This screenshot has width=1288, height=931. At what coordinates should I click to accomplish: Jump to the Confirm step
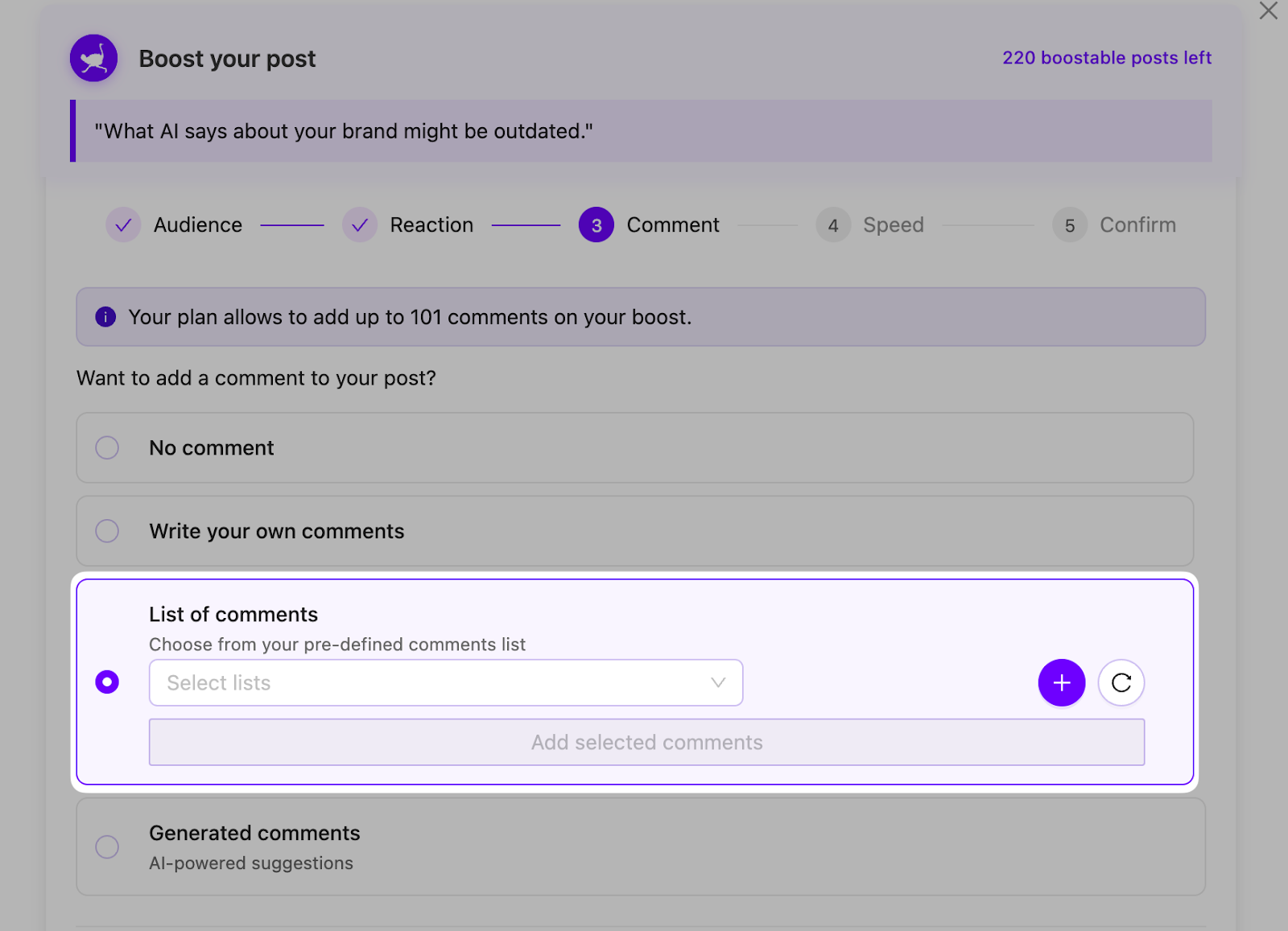[x=1069, y=225]
